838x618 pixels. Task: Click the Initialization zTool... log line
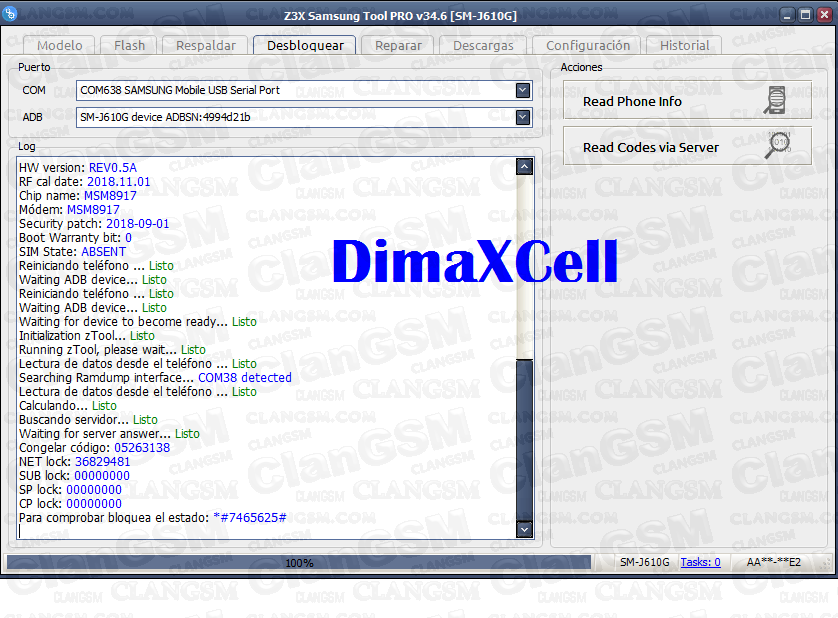87,335
